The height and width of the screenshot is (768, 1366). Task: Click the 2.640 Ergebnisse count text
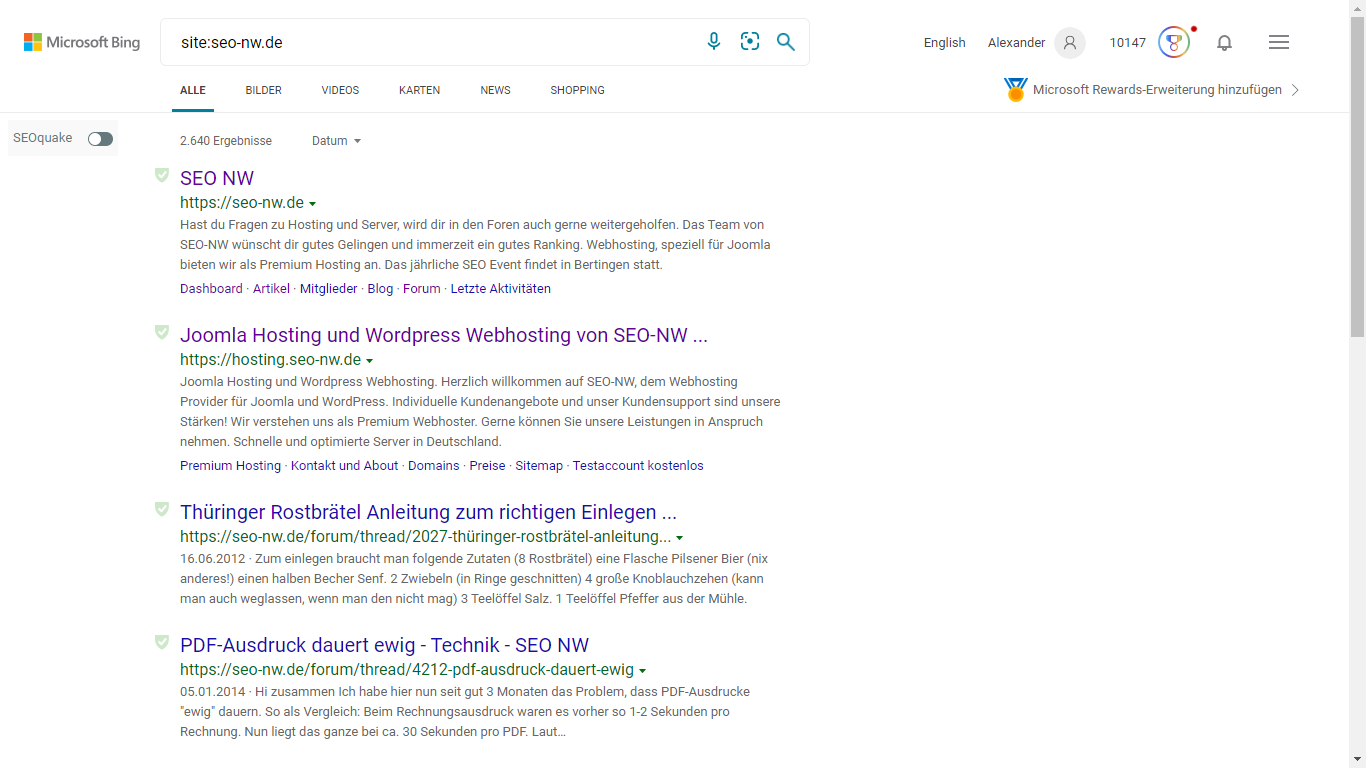[x=226, y=141]
